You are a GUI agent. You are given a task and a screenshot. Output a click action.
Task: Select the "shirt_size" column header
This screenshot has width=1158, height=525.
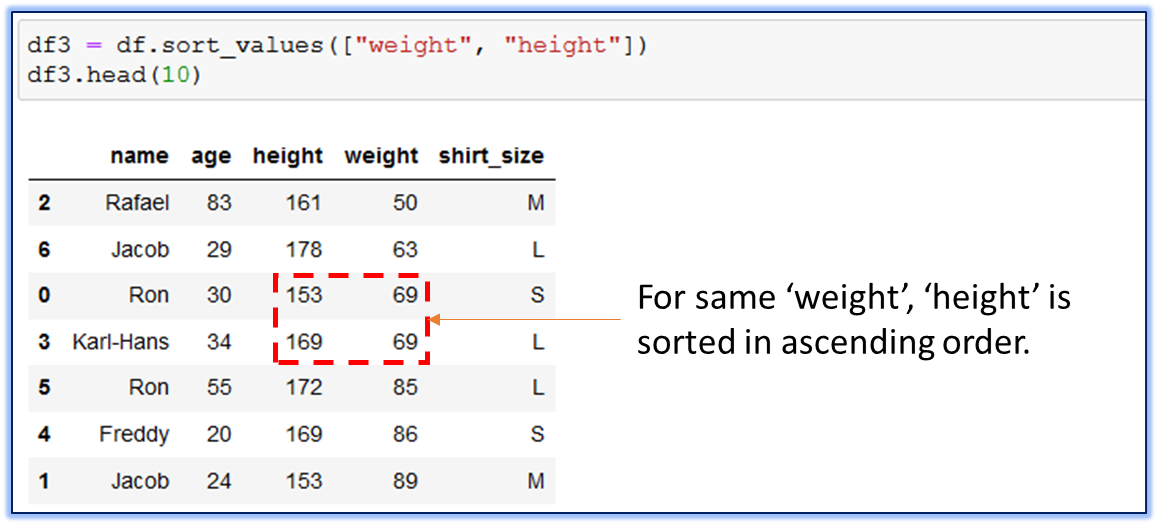tap(491, 156)
